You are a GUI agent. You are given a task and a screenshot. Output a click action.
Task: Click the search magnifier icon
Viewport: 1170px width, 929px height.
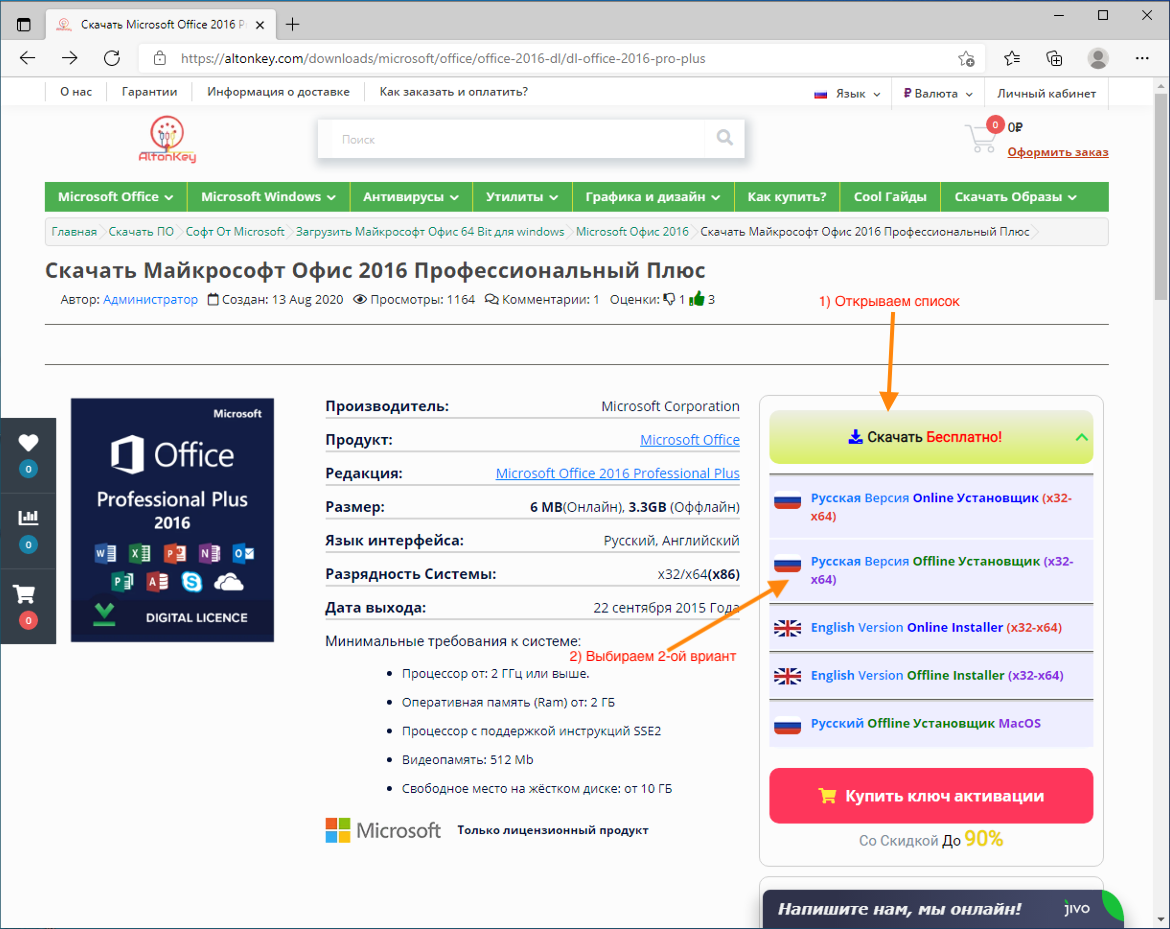click(725, 137)
